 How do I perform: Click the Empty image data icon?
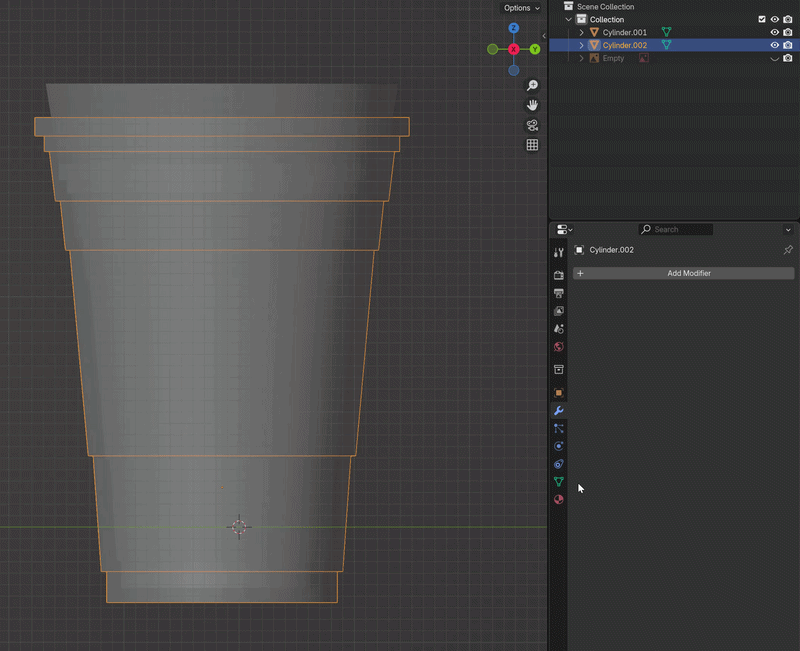[644, 58]
